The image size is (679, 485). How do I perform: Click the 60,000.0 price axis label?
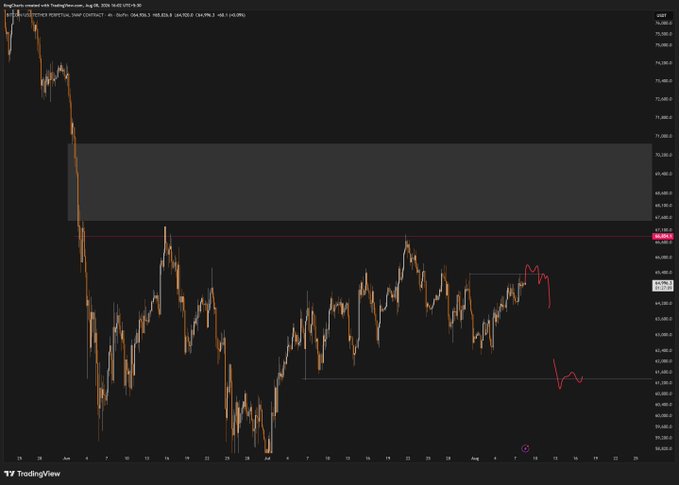[x=663, y=416]
